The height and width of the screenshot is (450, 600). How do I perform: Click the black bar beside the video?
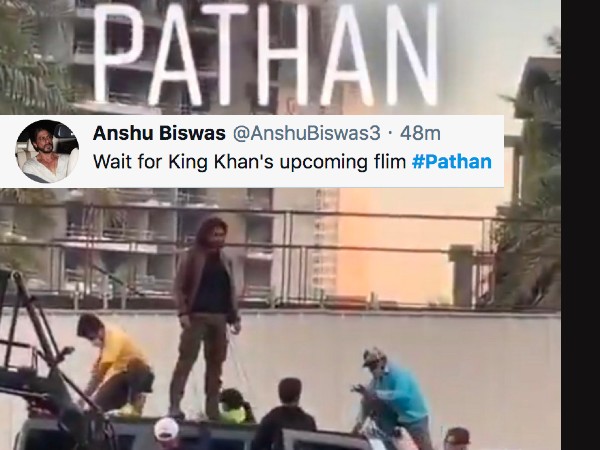(580, 225)
